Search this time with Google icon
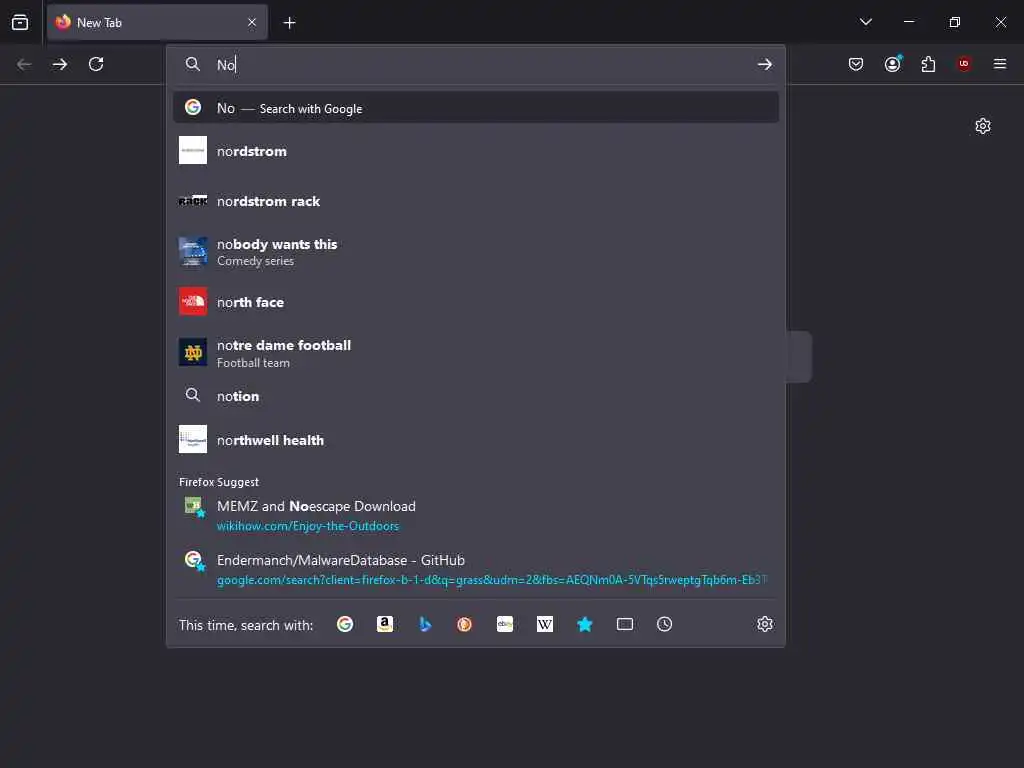Screen dimensions: 1024x768 pyautogui.click(x=345, y=624)
